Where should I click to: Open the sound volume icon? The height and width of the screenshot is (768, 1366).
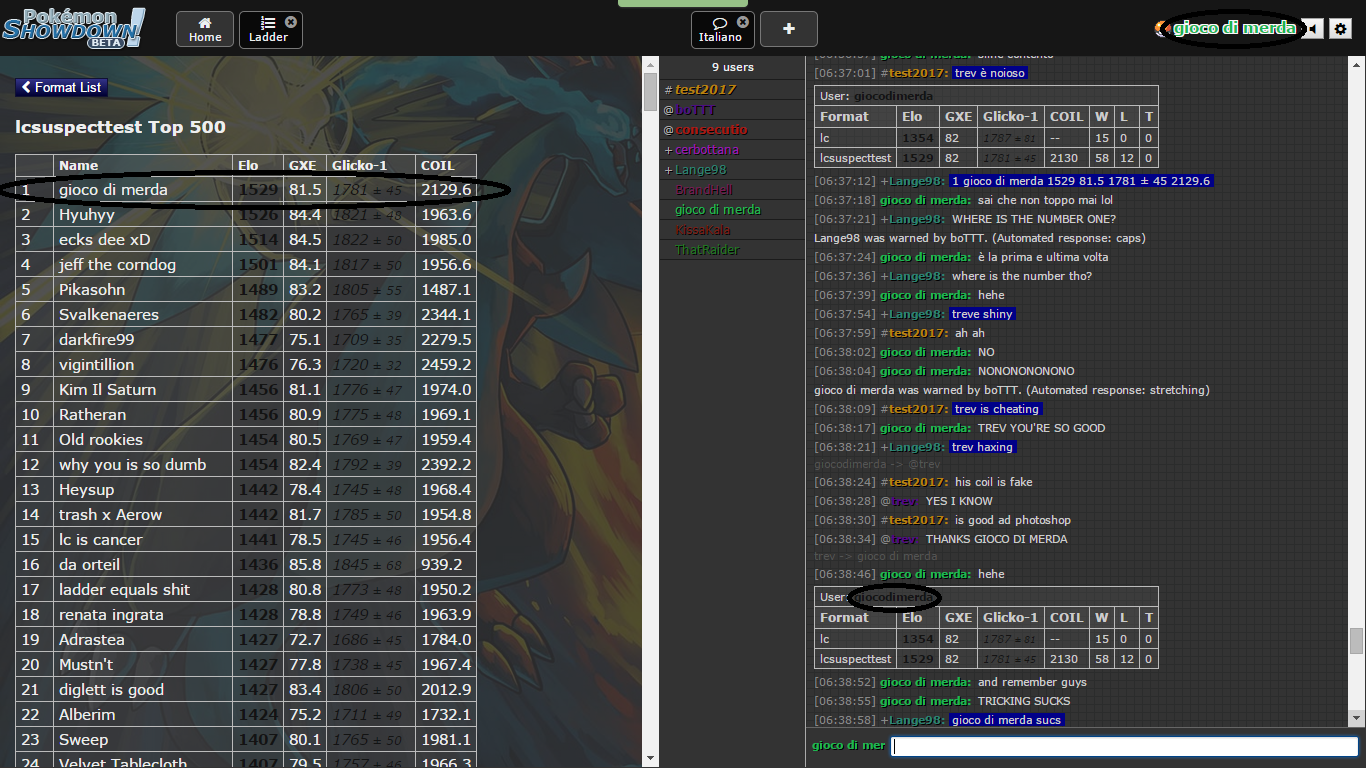tap(1313, 29)
